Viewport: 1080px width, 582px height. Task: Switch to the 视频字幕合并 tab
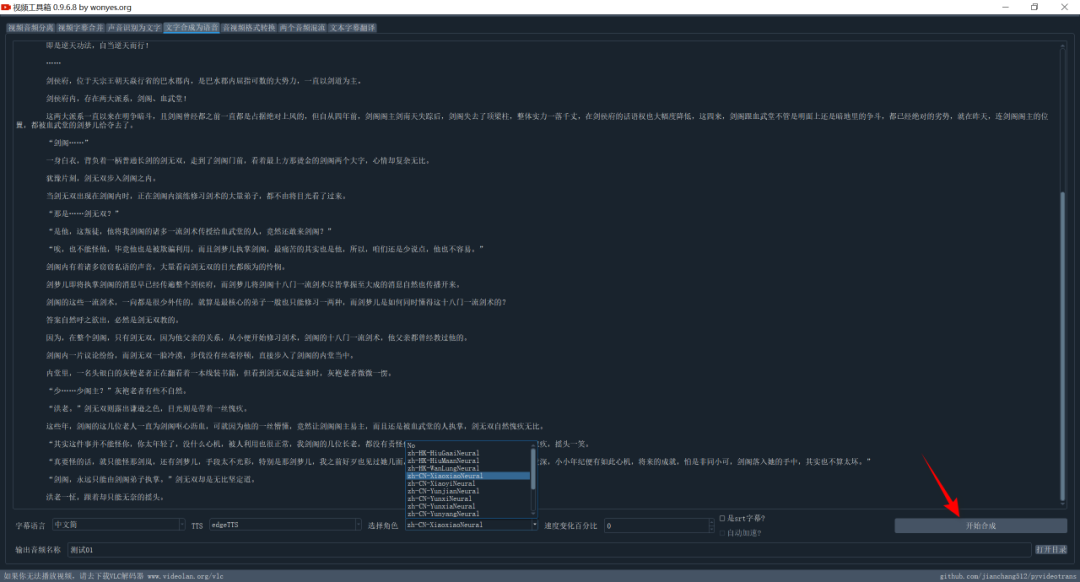[x=81, y=28]
